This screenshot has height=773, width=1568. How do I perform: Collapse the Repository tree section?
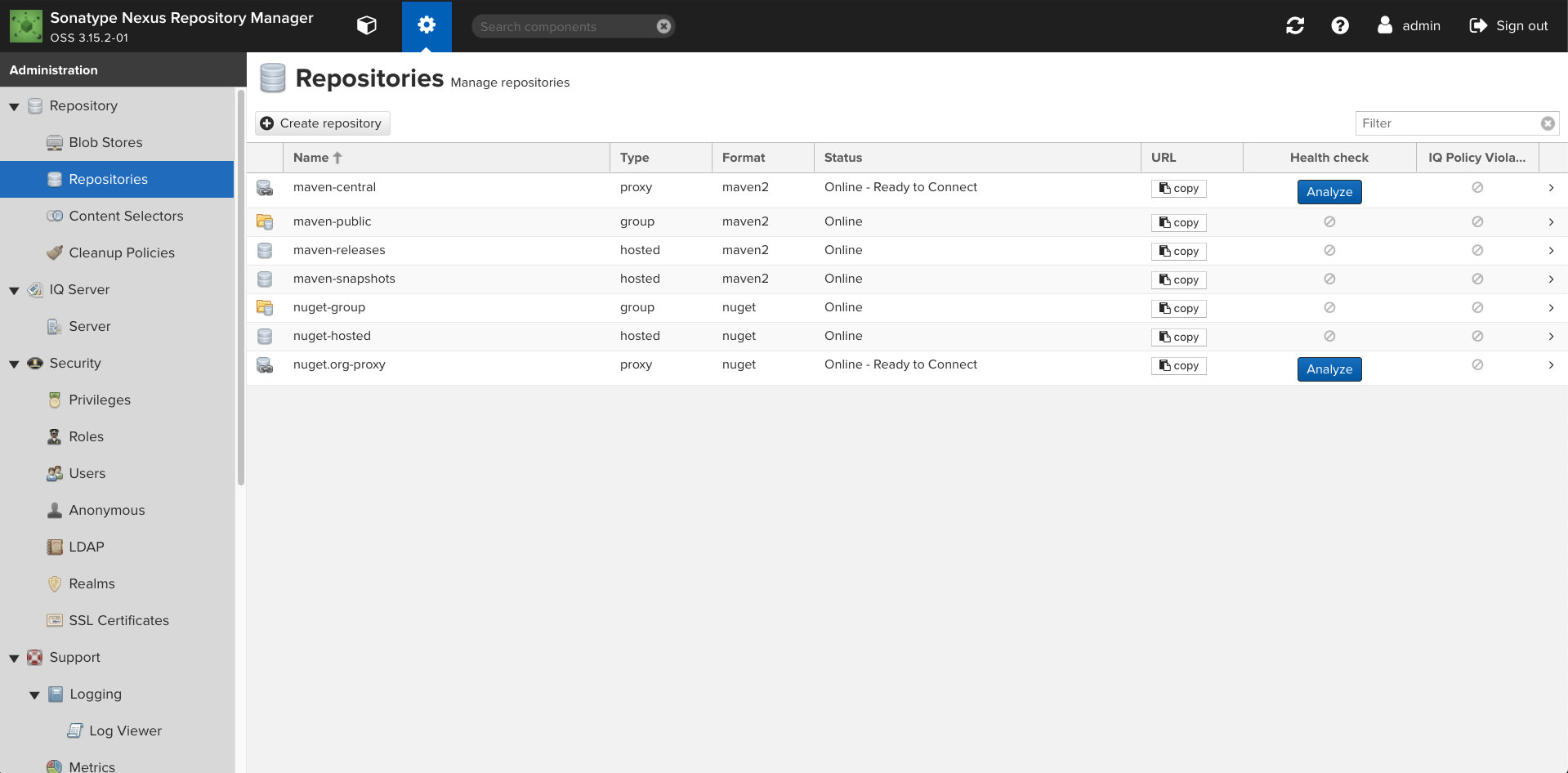(14, 106)
